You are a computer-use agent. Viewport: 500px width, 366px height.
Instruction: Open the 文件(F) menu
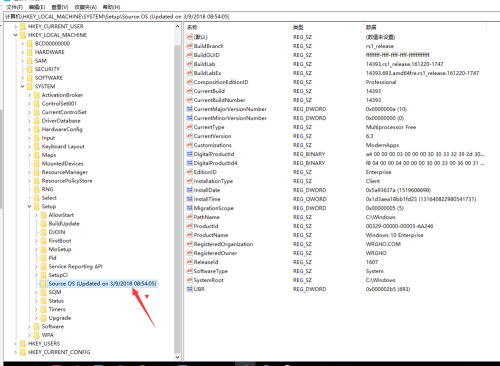click(x=14, y=7)
